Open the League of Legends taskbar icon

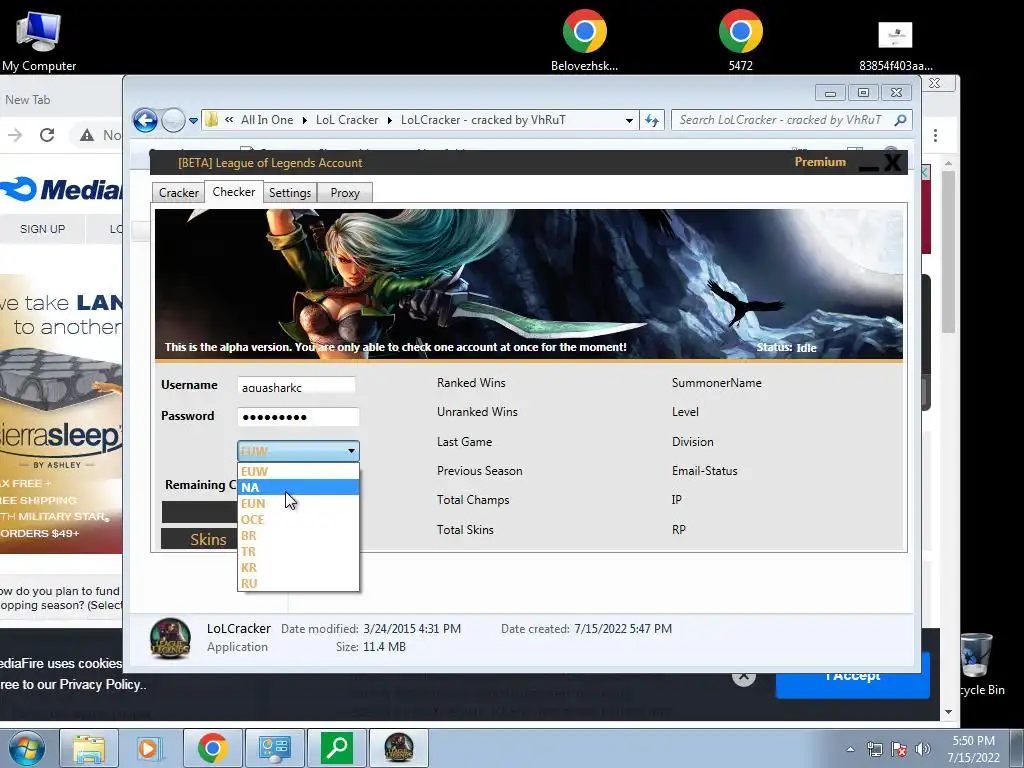coord(399,748)
